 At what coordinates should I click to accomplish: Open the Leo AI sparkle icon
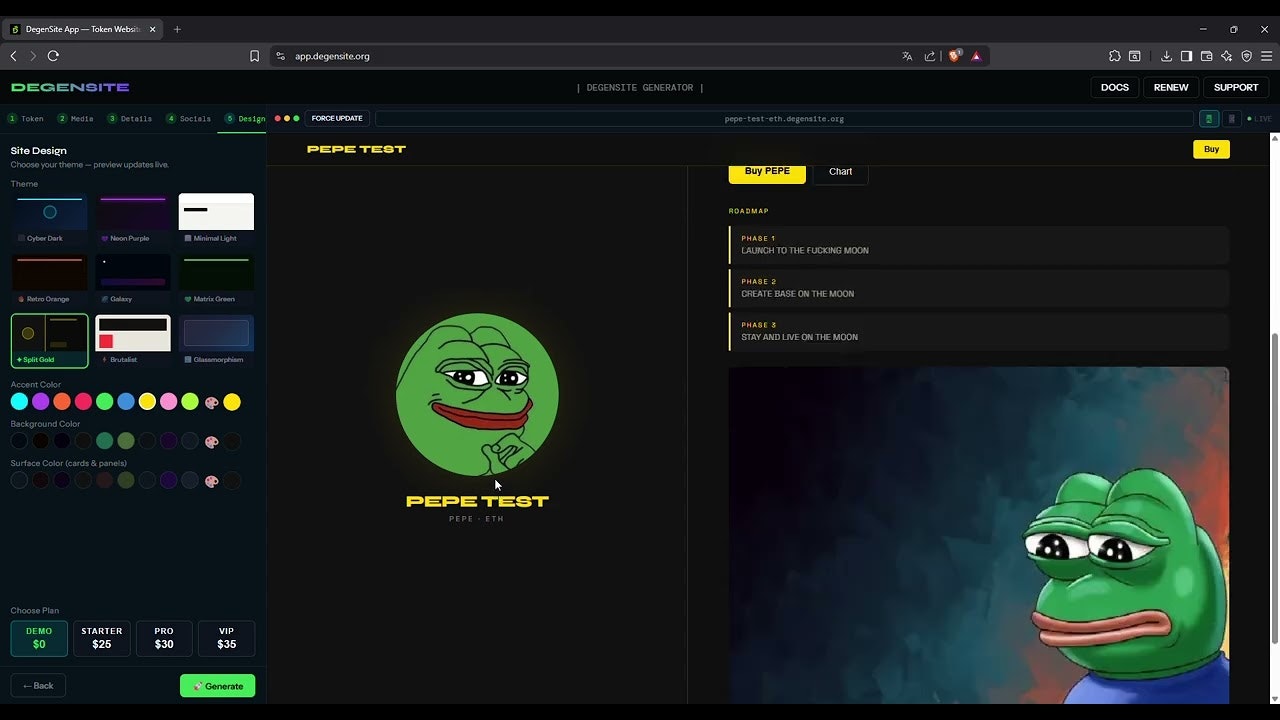1226,56
